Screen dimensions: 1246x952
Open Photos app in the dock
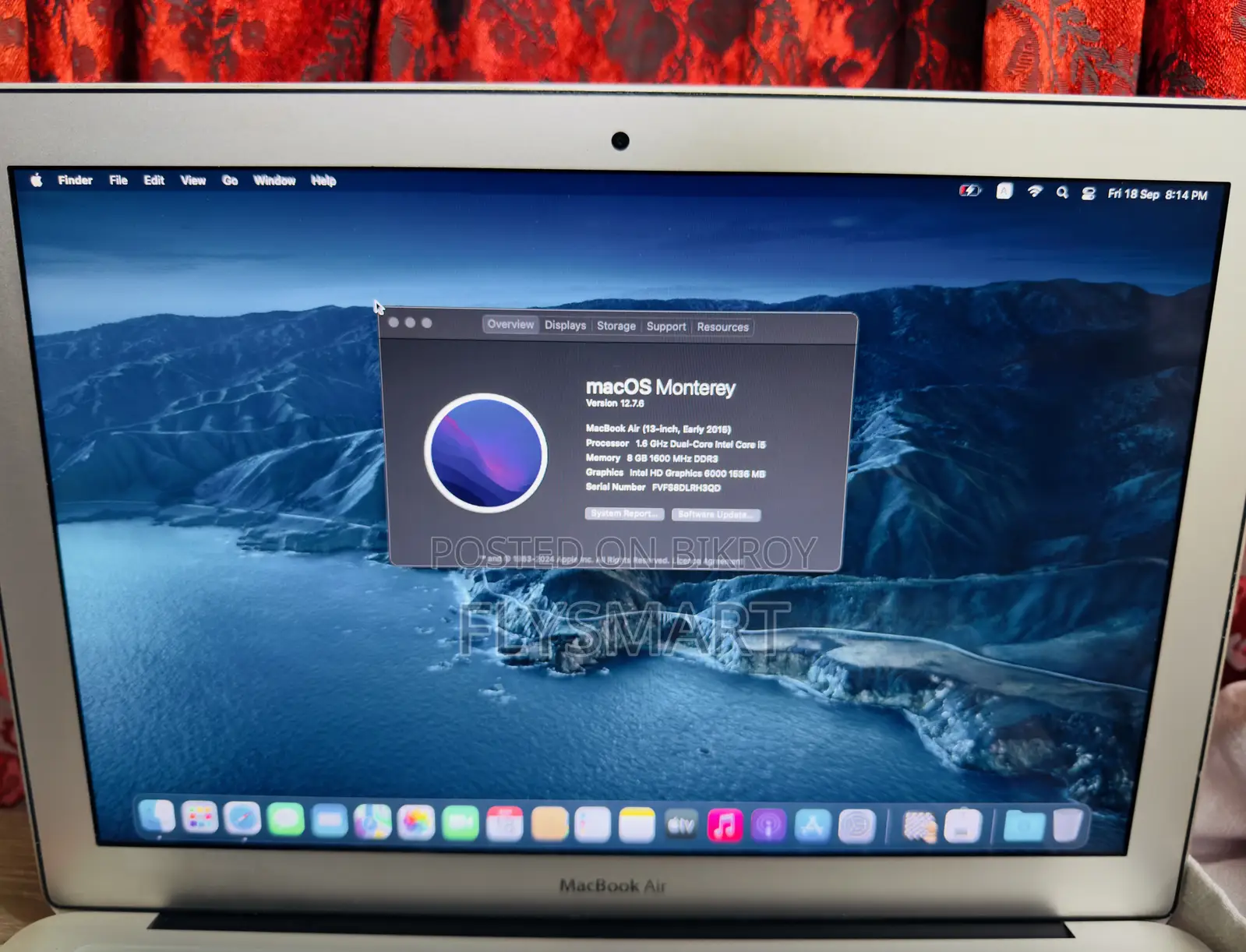click(416, 822)
